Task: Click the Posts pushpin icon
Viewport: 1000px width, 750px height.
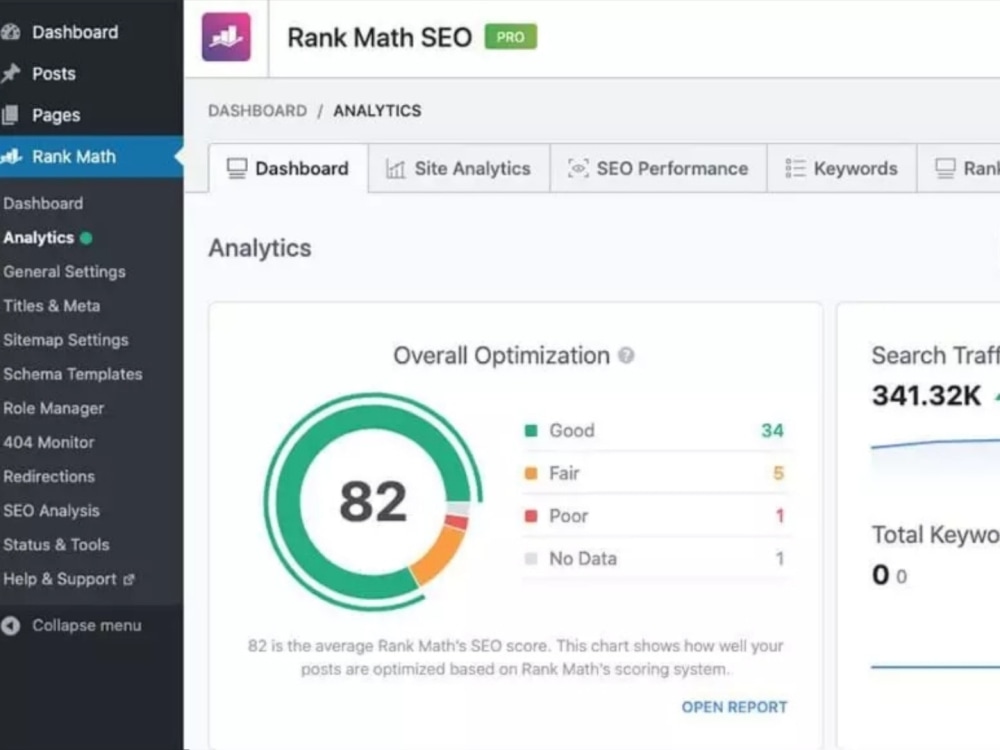Action: pyautogui.click(x=10, y=73)
